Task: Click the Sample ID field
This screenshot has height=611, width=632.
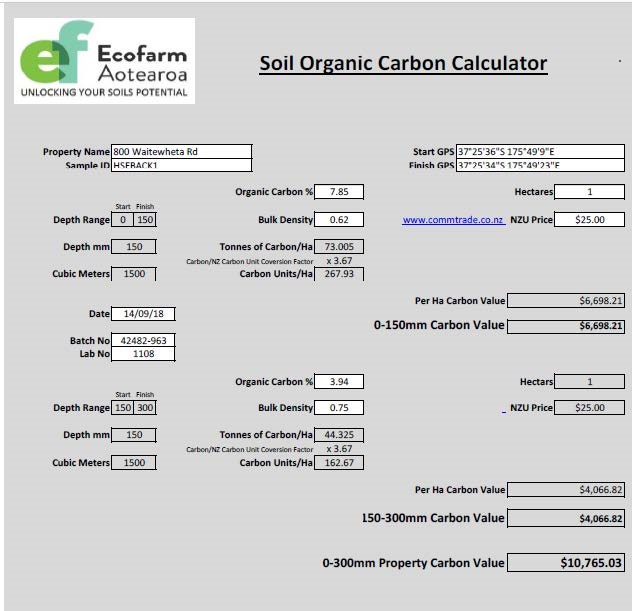Action: [181, 165]
